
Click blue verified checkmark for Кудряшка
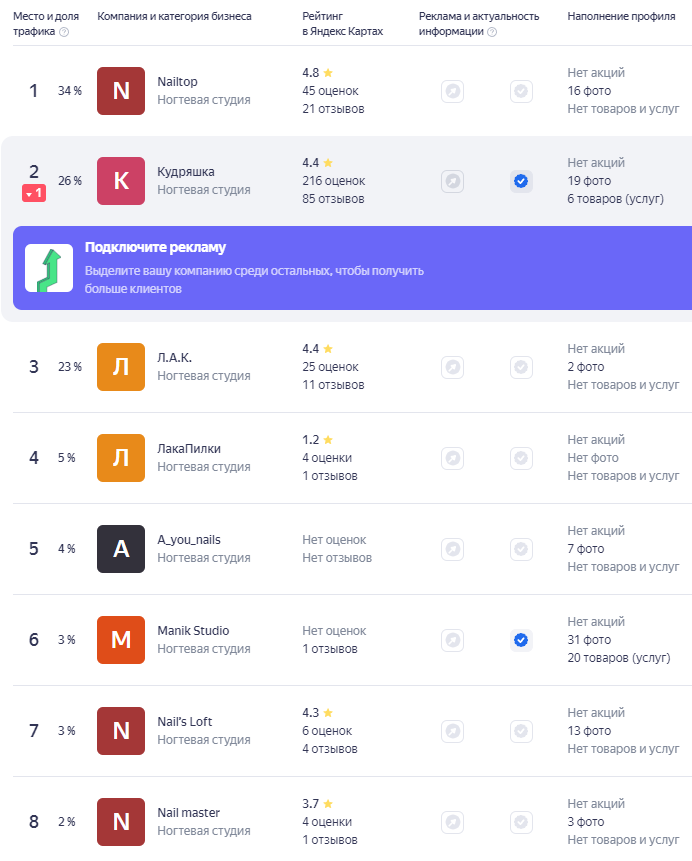point(521,181)
